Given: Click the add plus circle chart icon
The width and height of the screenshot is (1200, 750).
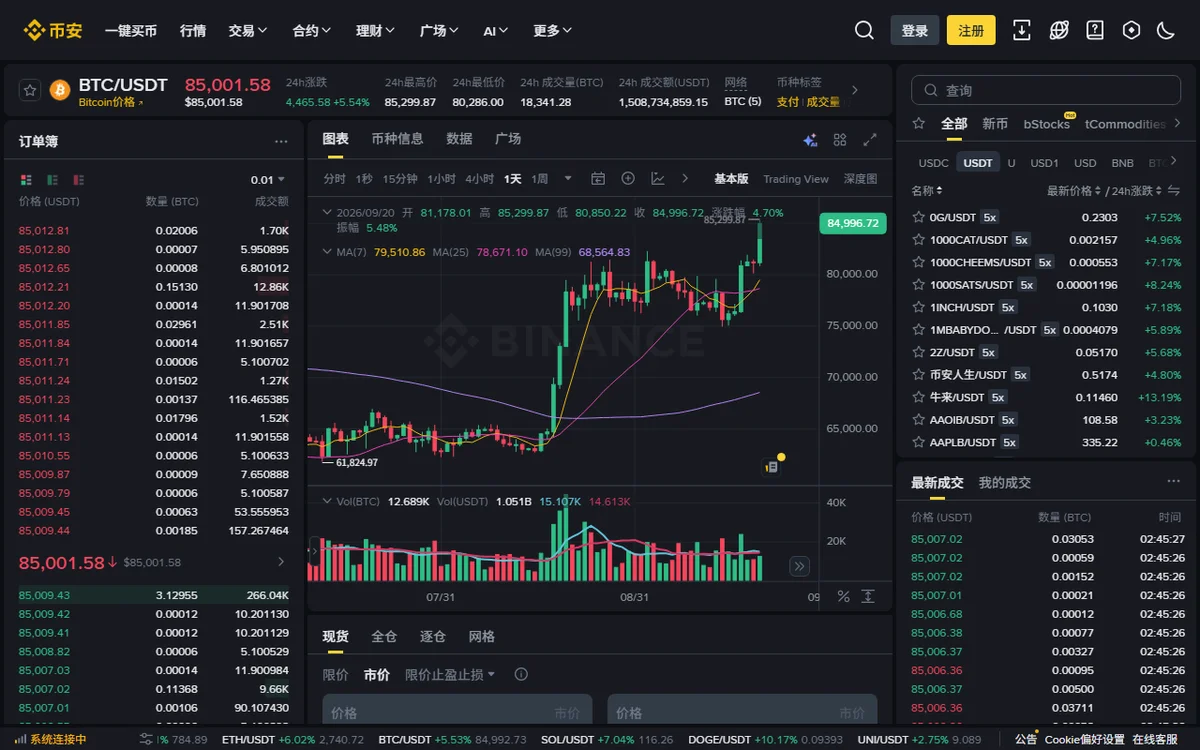Looking at the screenshot, I should (x=628, y=179).
